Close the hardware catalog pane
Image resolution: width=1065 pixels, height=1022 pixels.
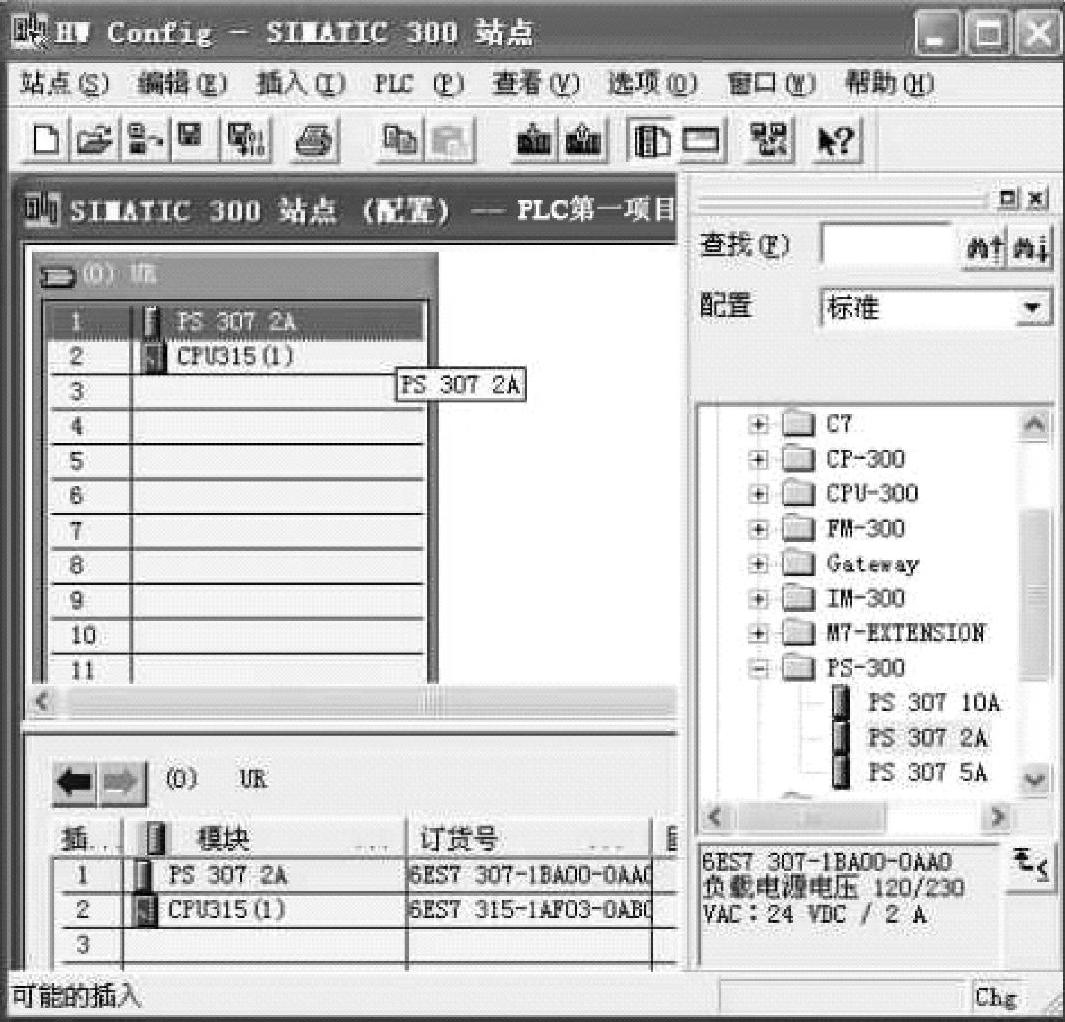point(1036,198)
